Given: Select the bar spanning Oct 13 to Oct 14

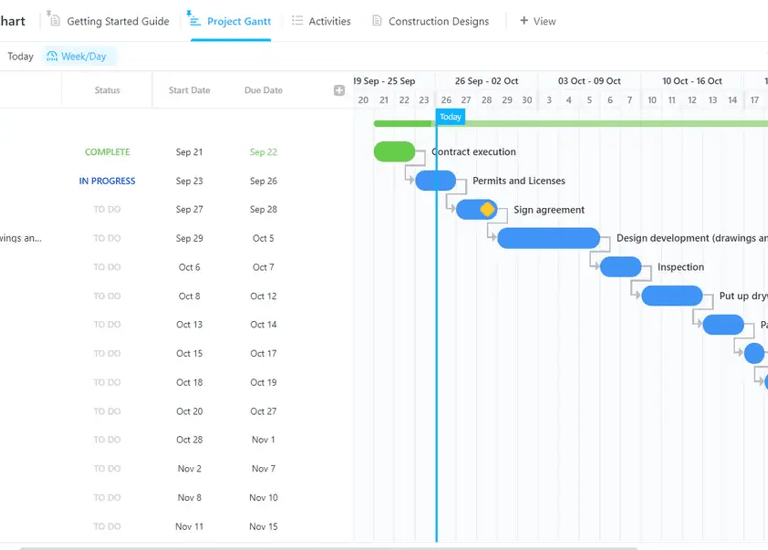Looking at the screenshot, I should click(723, 325).
